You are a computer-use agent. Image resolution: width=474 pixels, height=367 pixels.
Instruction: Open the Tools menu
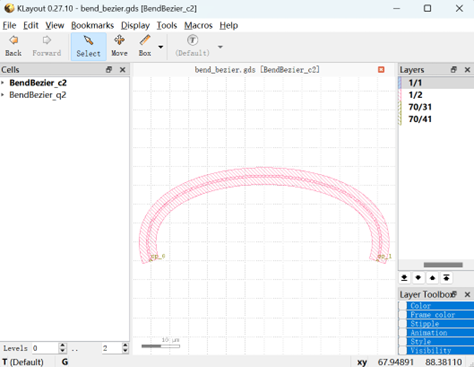pyautogui.click(x=167, y=25)
